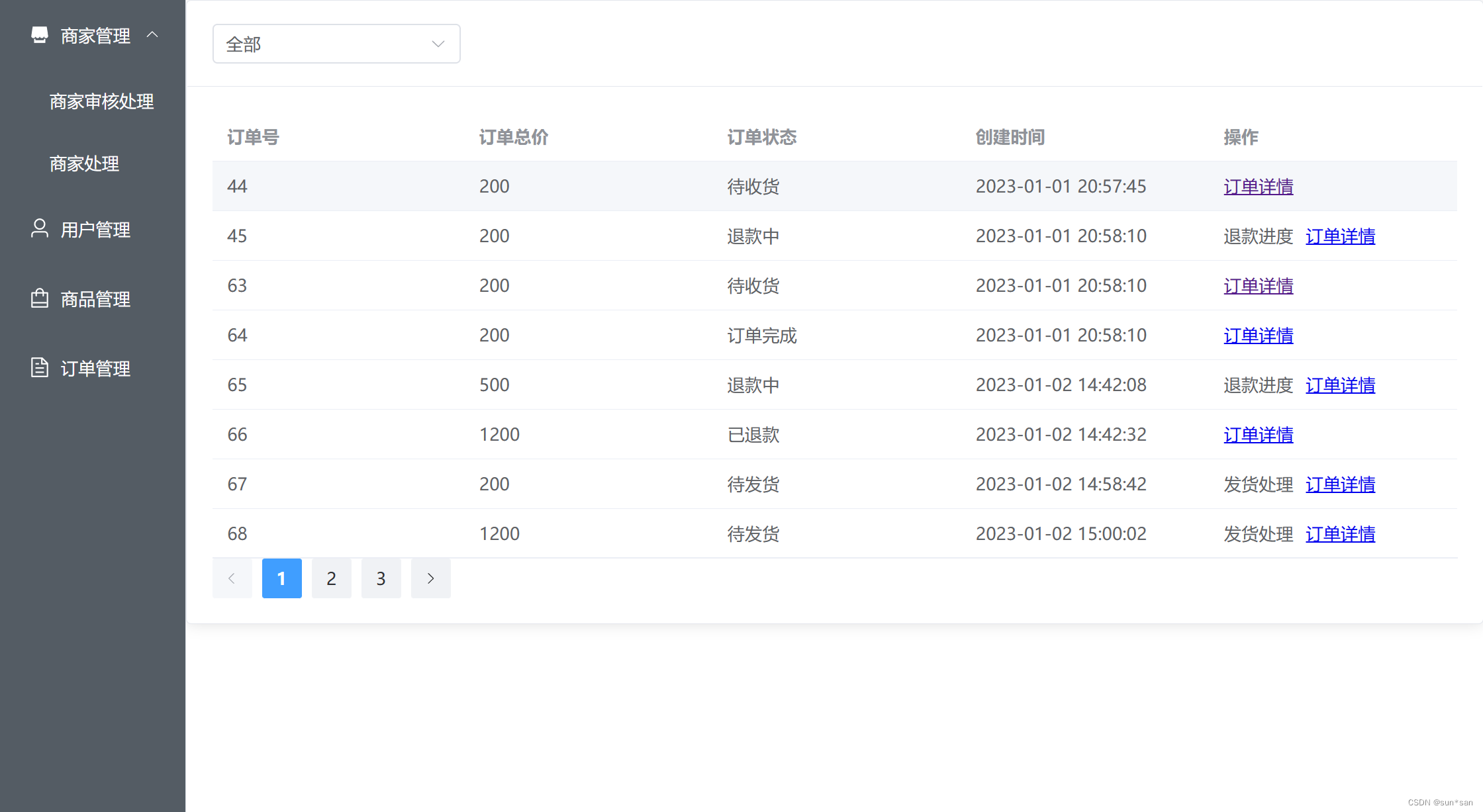Click the previous page arrow in pagination

tap(232, 578)
